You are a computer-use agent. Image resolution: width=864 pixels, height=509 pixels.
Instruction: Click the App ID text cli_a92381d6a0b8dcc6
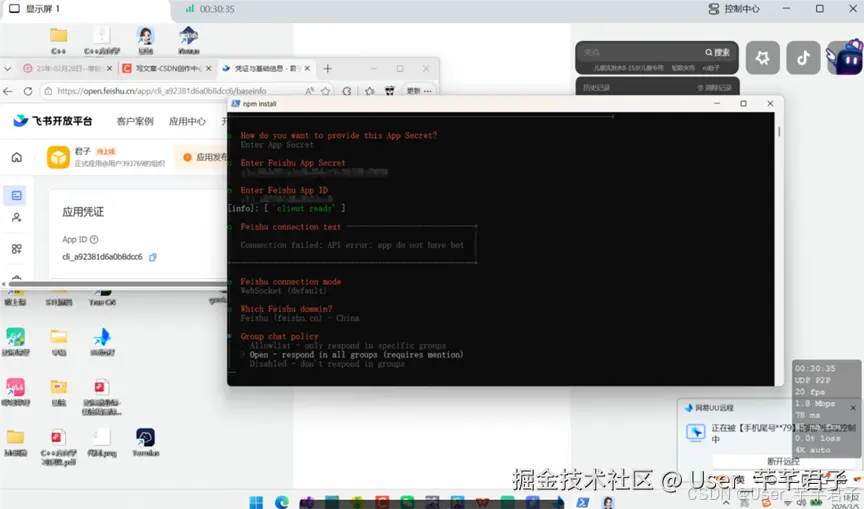pos(102,257)
